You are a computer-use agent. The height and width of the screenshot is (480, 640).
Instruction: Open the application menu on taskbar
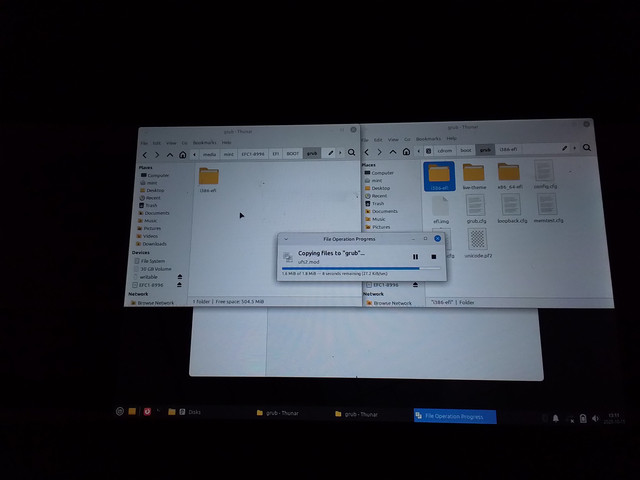[x=120, y=411]
